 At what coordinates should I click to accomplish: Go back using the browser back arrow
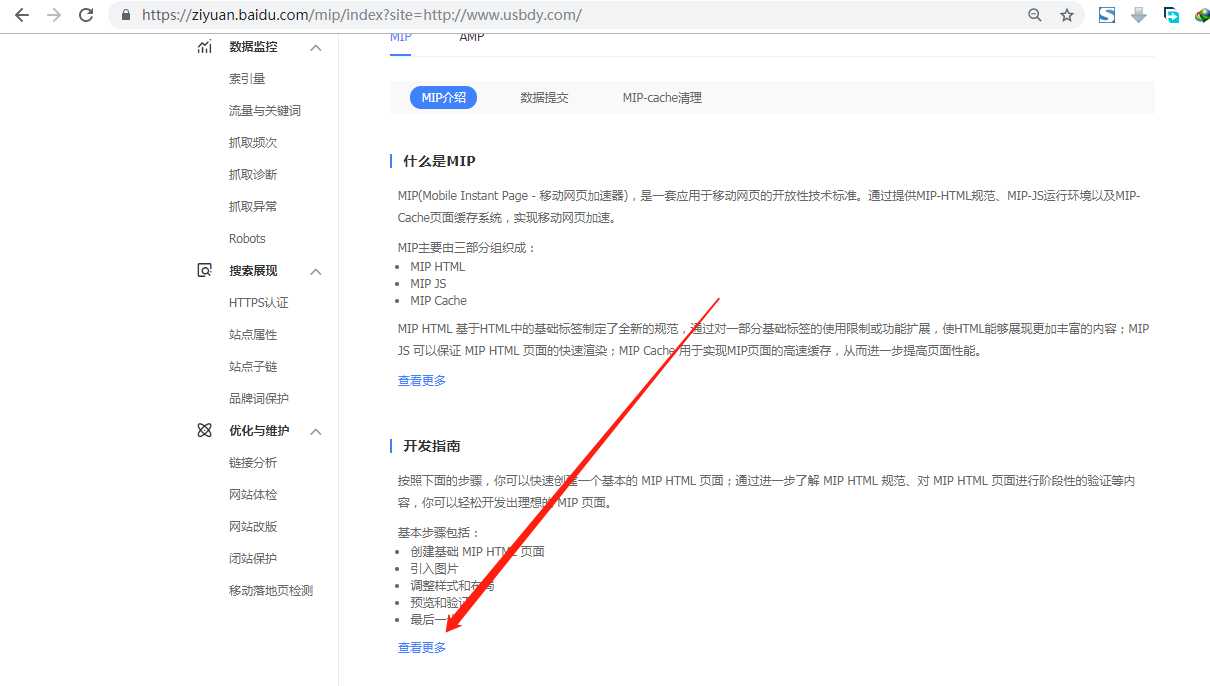pos(22,15)
